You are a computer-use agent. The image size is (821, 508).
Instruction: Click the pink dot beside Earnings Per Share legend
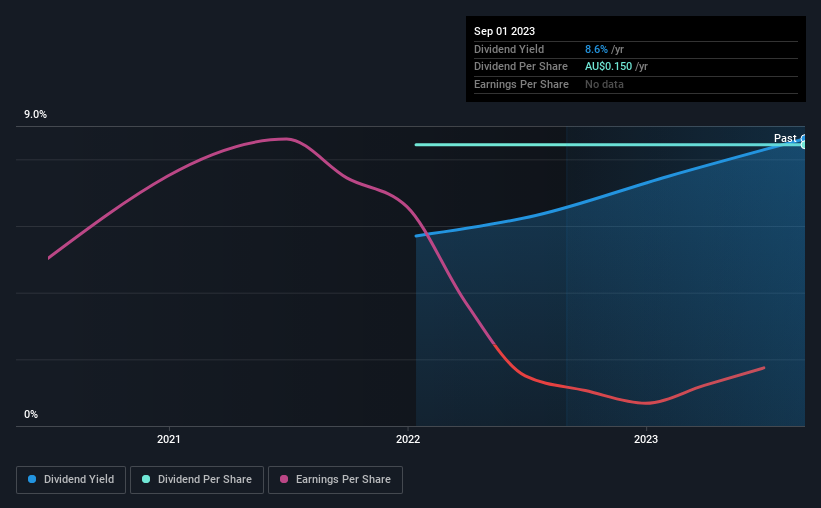point(284,479)
